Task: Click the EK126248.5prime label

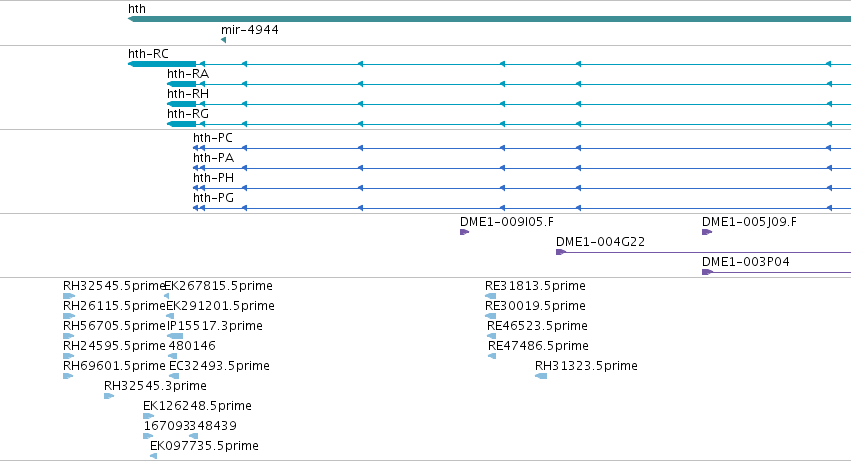Action: tap(198, 407)
